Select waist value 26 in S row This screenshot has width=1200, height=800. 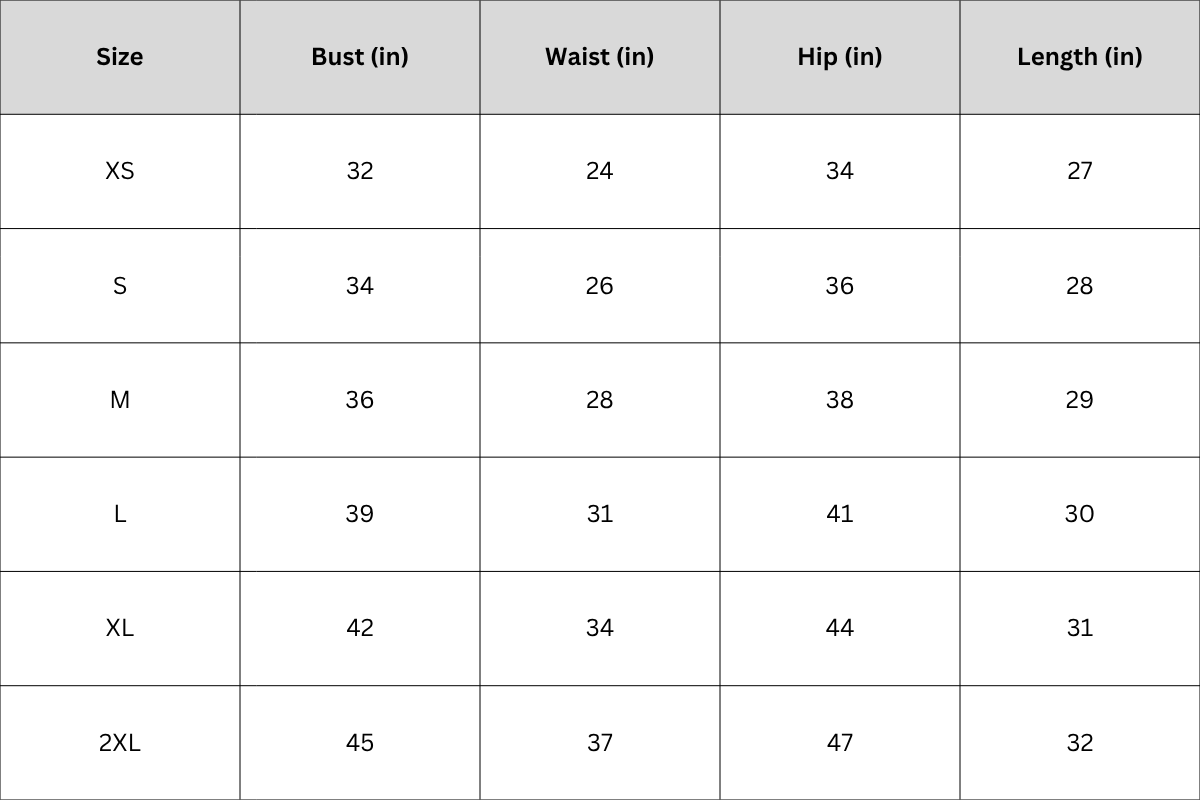600,286
